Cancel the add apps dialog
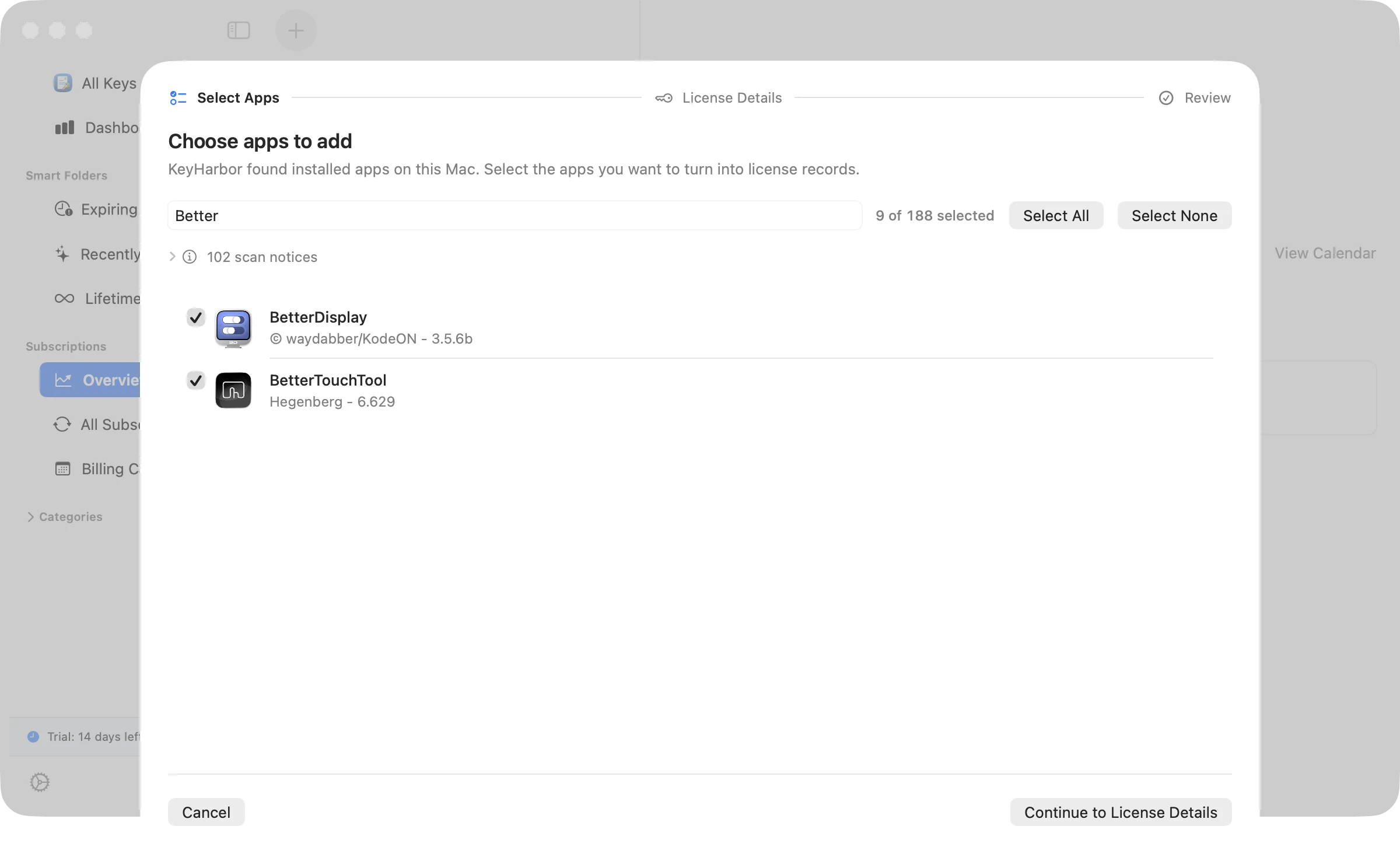Screen dimensions: 1400x854 pos(206,813)
